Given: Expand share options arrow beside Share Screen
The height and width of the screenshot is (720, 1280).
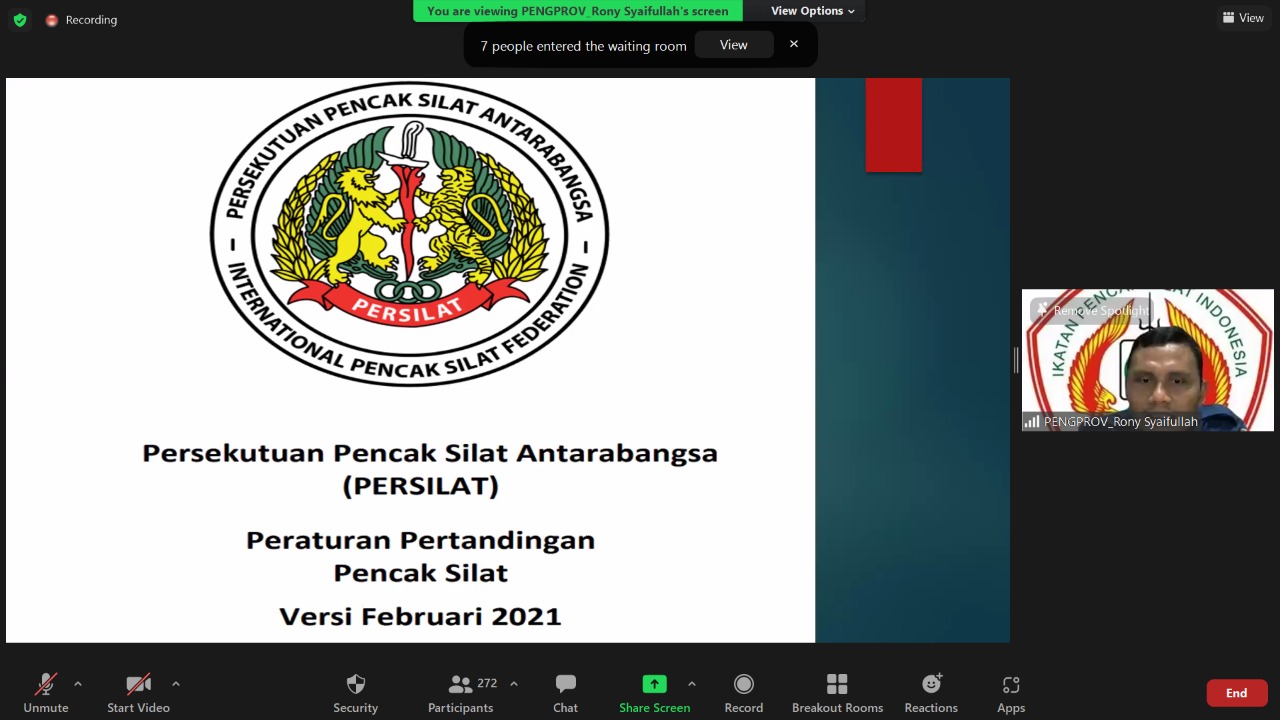Looking at the screenshot, I should pos(691,684).
